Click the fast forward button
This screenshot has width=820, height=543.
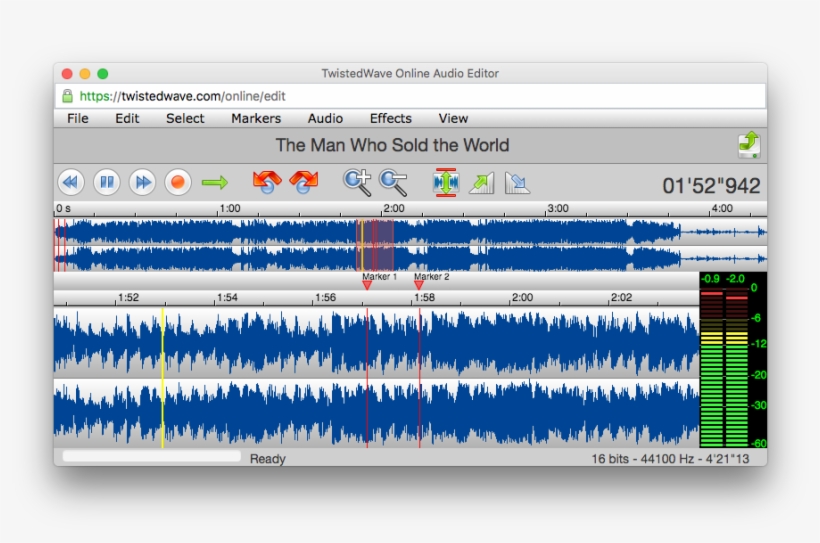pos(142,182)
